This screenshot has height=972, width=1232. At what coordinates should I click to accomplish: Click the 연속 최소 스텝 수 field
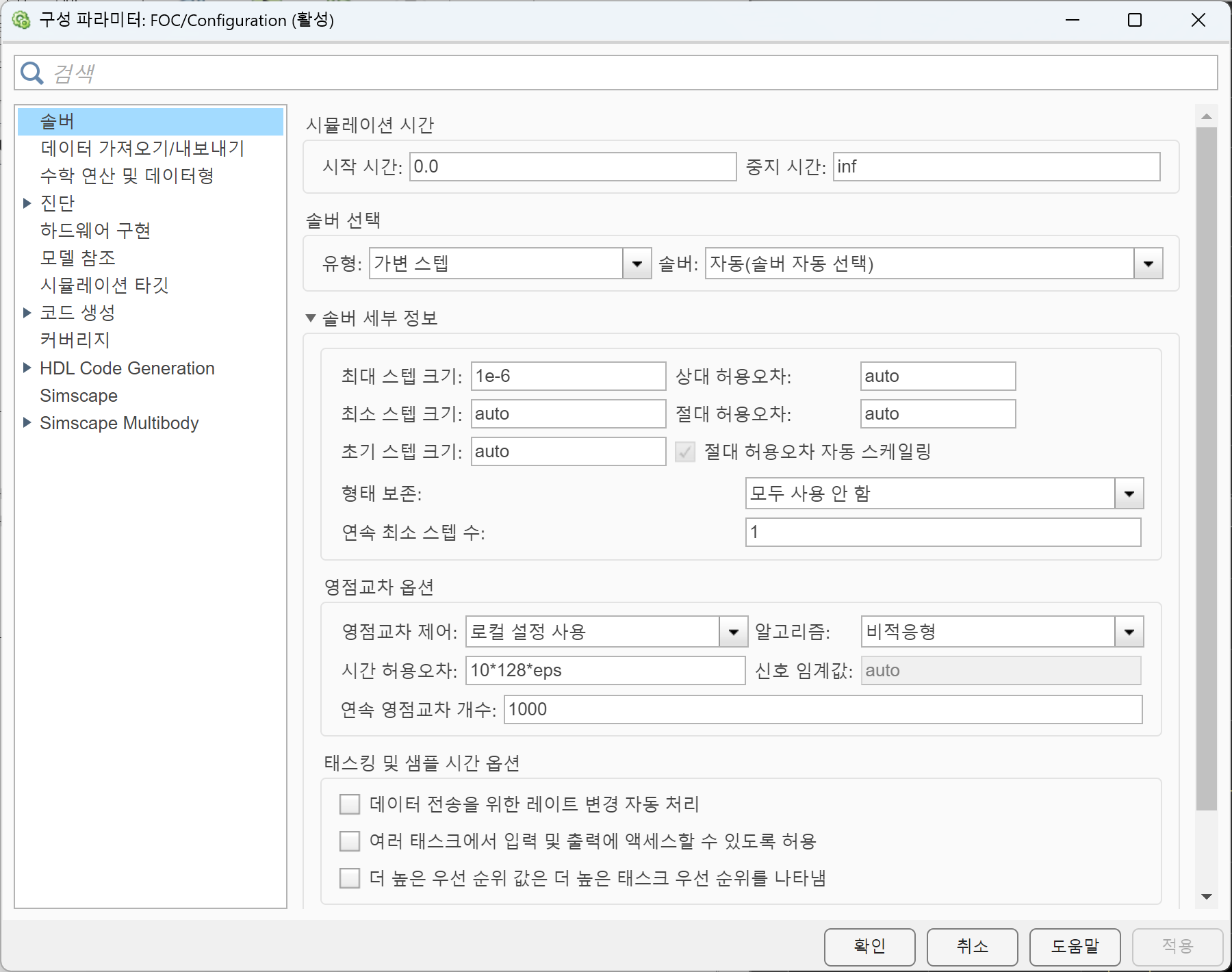943,533
